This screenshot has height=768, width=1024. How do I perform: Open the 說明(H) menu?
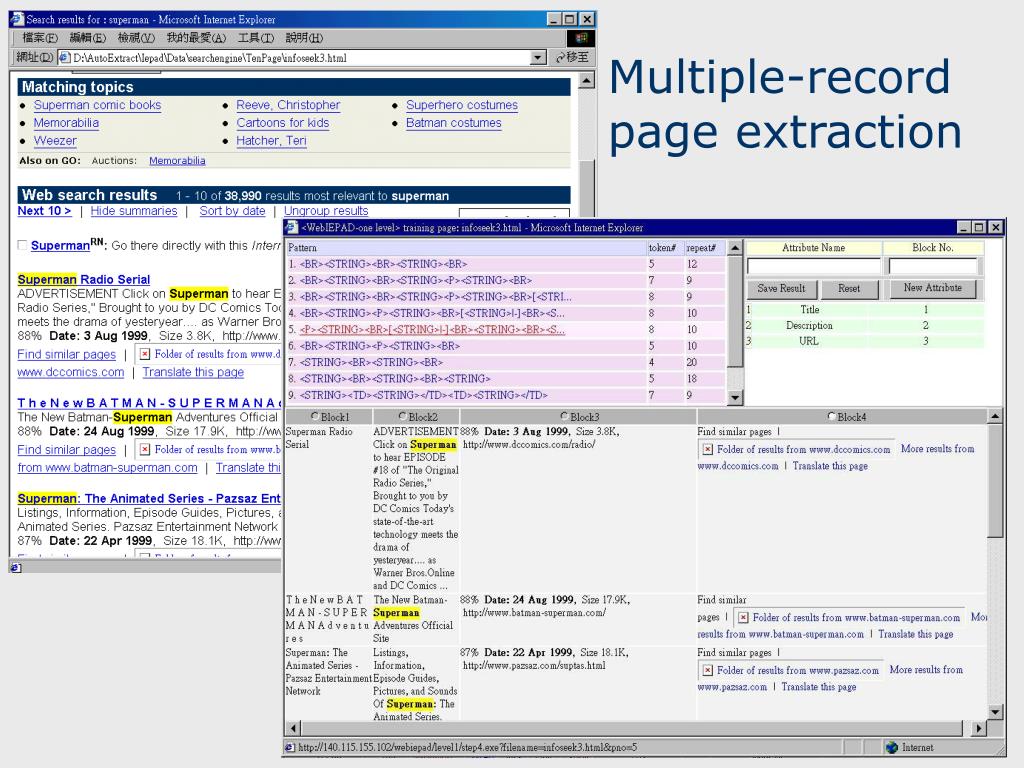click(x=304, y=38)
